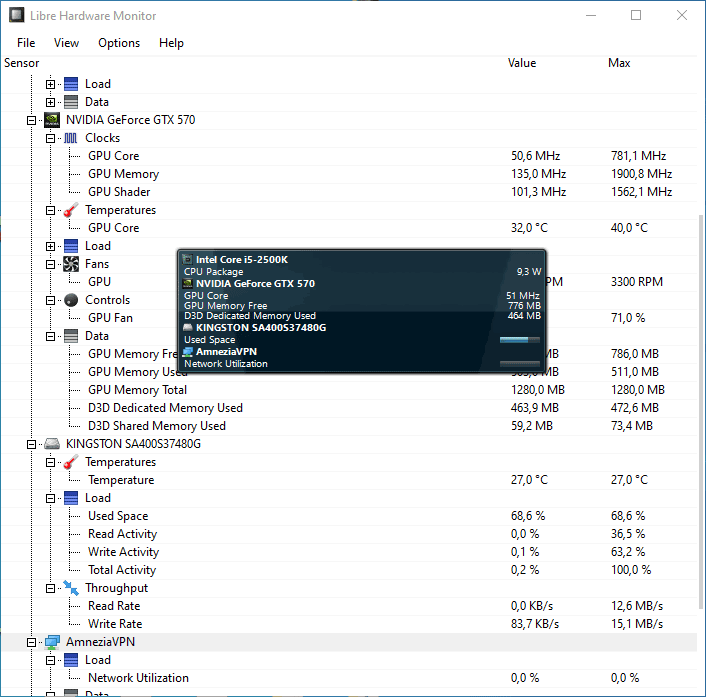Collapse GPU Temperatures node

pyautogui.click(x=50, y=210)
